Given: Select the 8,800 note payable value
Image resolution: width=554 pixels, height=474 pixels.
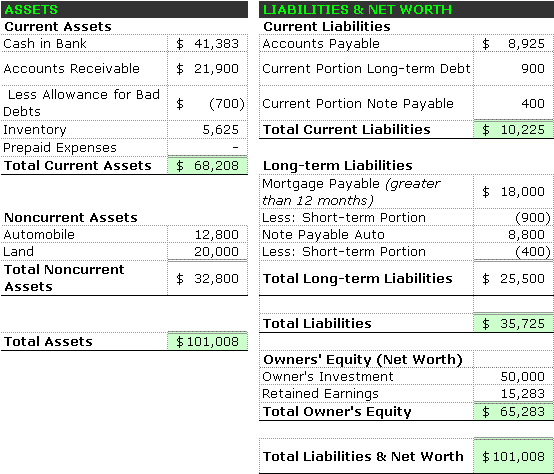Looking at the screenshot, I should click(513, 234).
